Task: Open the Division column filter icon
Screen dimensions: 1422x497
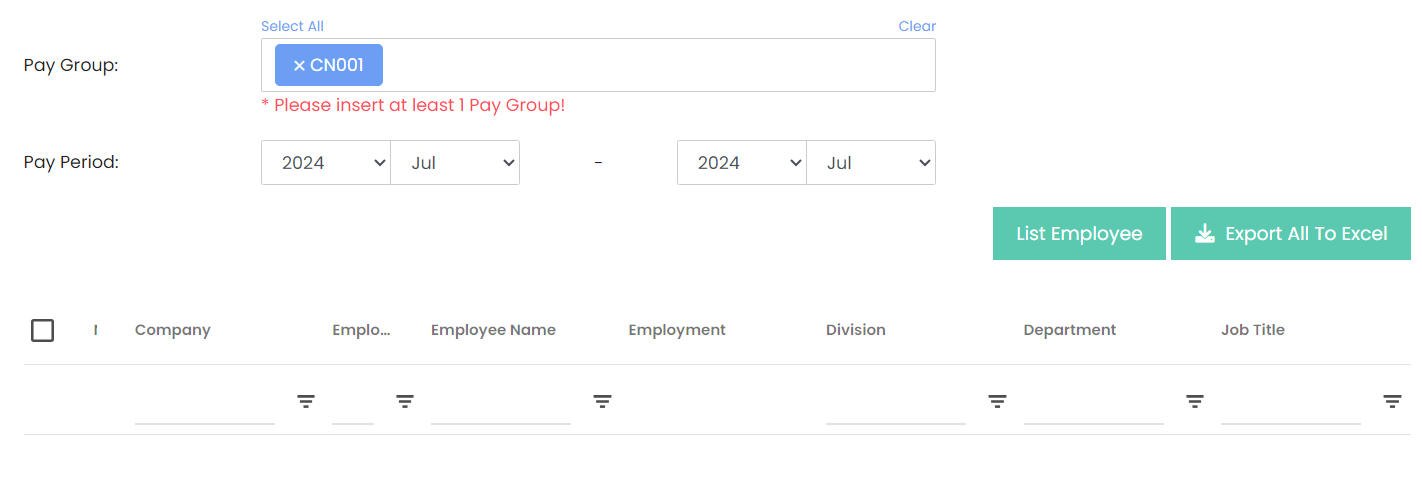Action: [997, 401]
